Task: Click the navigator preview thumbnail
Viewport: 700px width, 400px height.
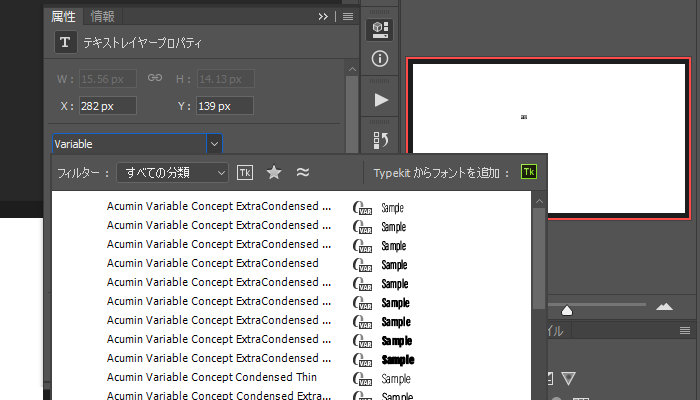Action: (x=549, y=138)
